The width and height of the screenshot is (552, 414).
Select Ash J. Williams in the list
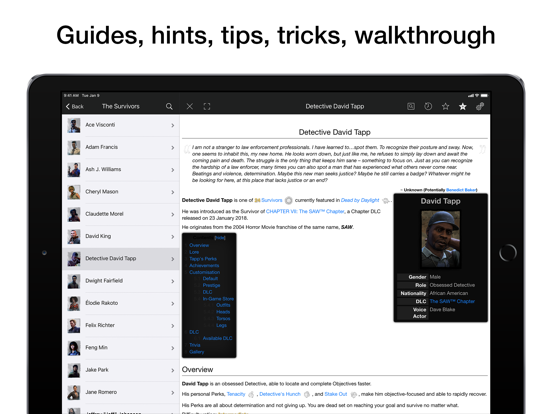[121, 169]
